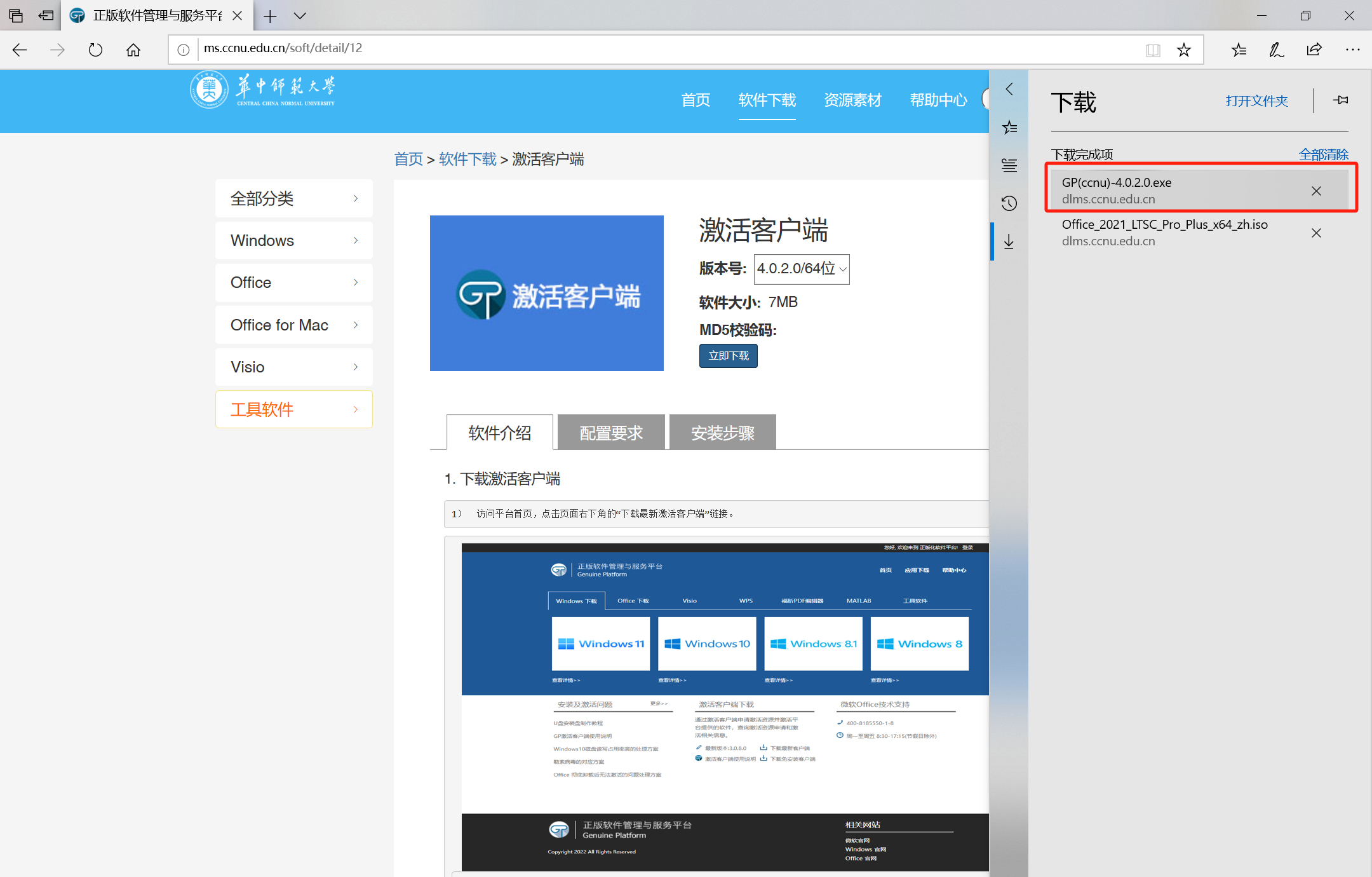This screenshot has height=877, width=1372.
Task: Open 首页 in the site navigation
Action: click(x=696, y=100)
